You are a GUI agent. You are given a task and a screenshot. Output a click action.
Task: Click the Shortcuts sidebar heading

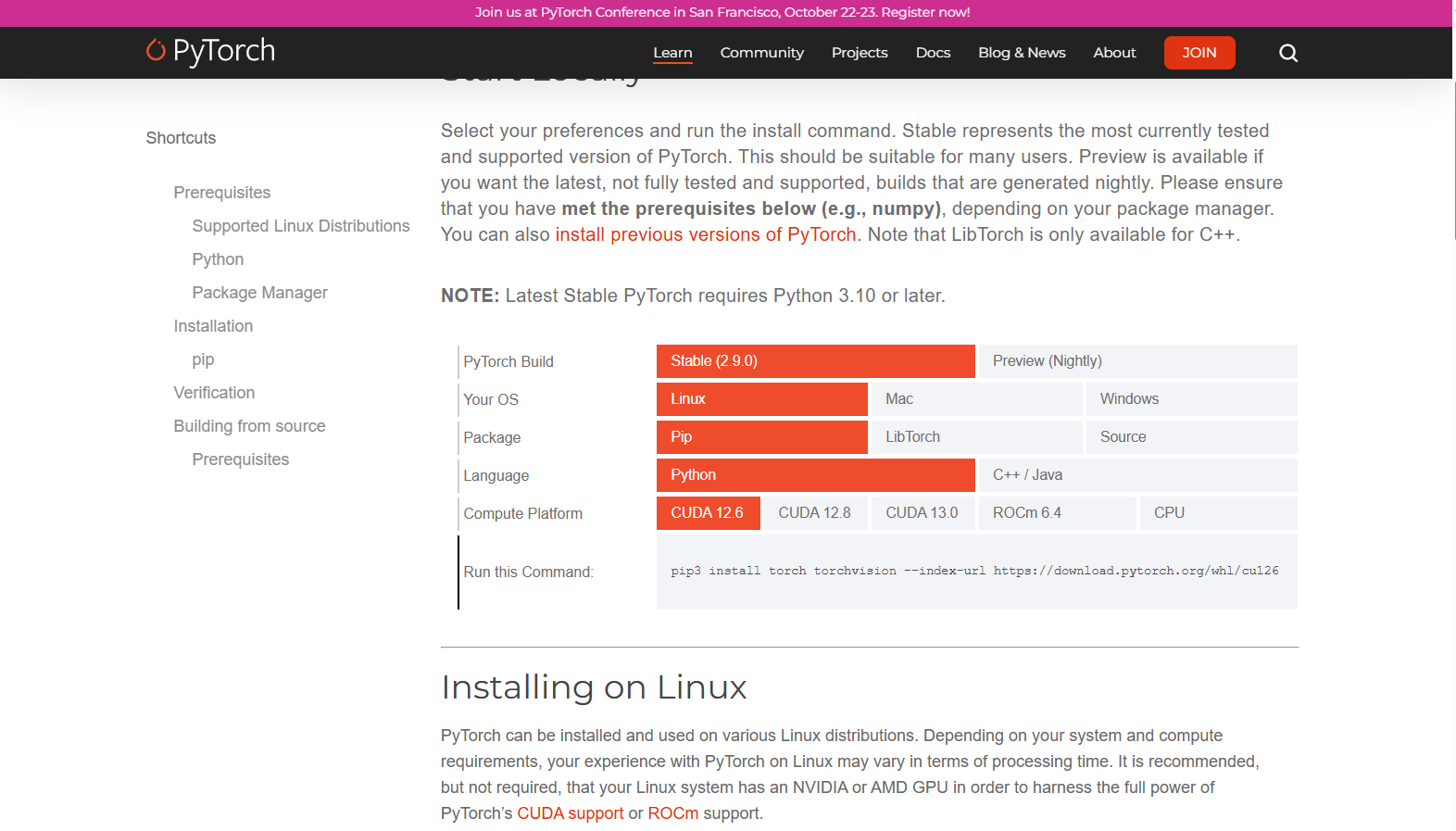(x=181, y=138)
